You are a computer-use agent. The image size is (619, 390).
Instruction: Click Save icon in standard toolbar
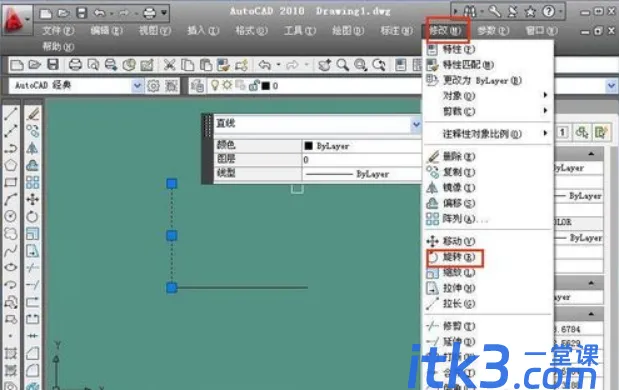pos(53,64)
